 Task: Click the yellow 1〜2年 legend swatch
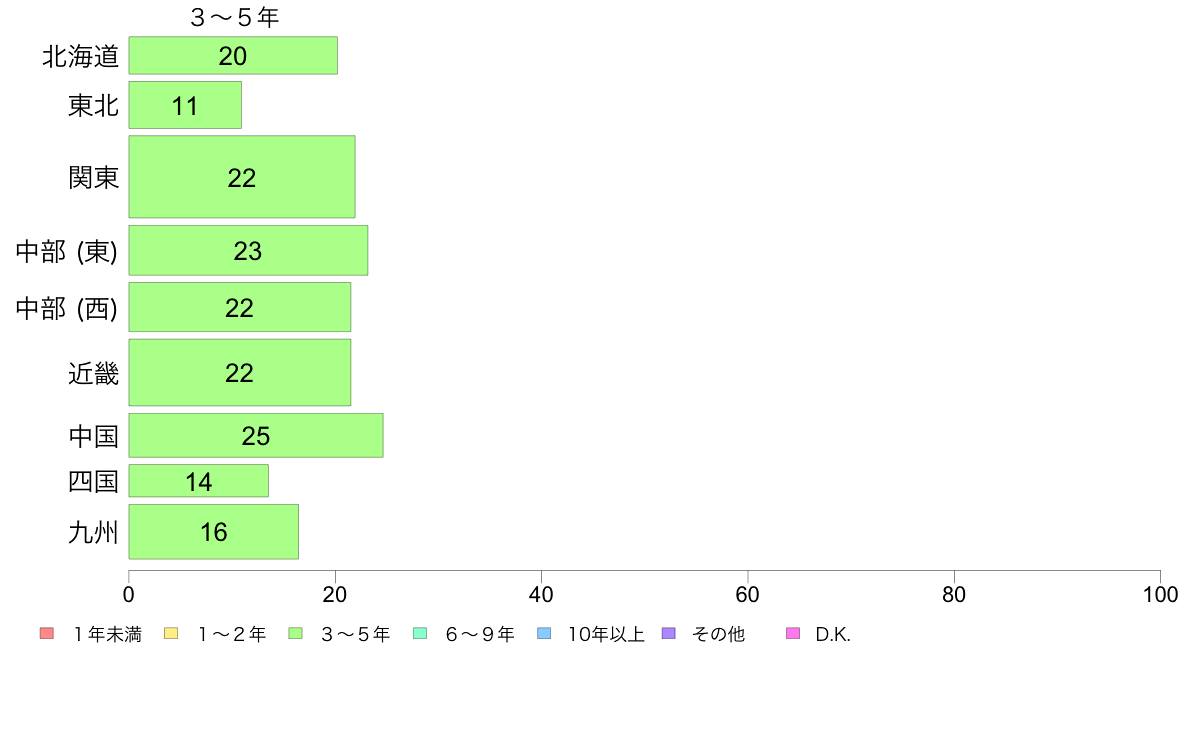[171, 634]
